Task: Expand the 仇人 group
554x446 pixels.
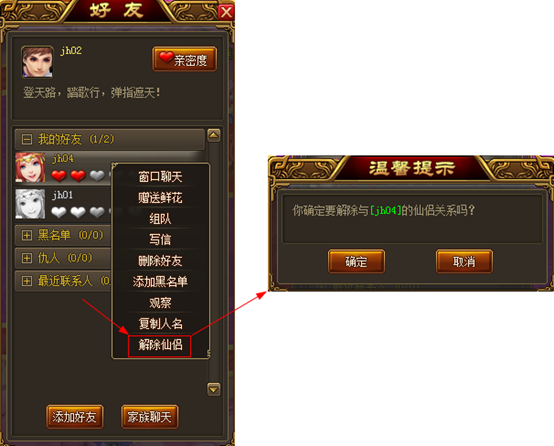Action: (x=27, y=258)
